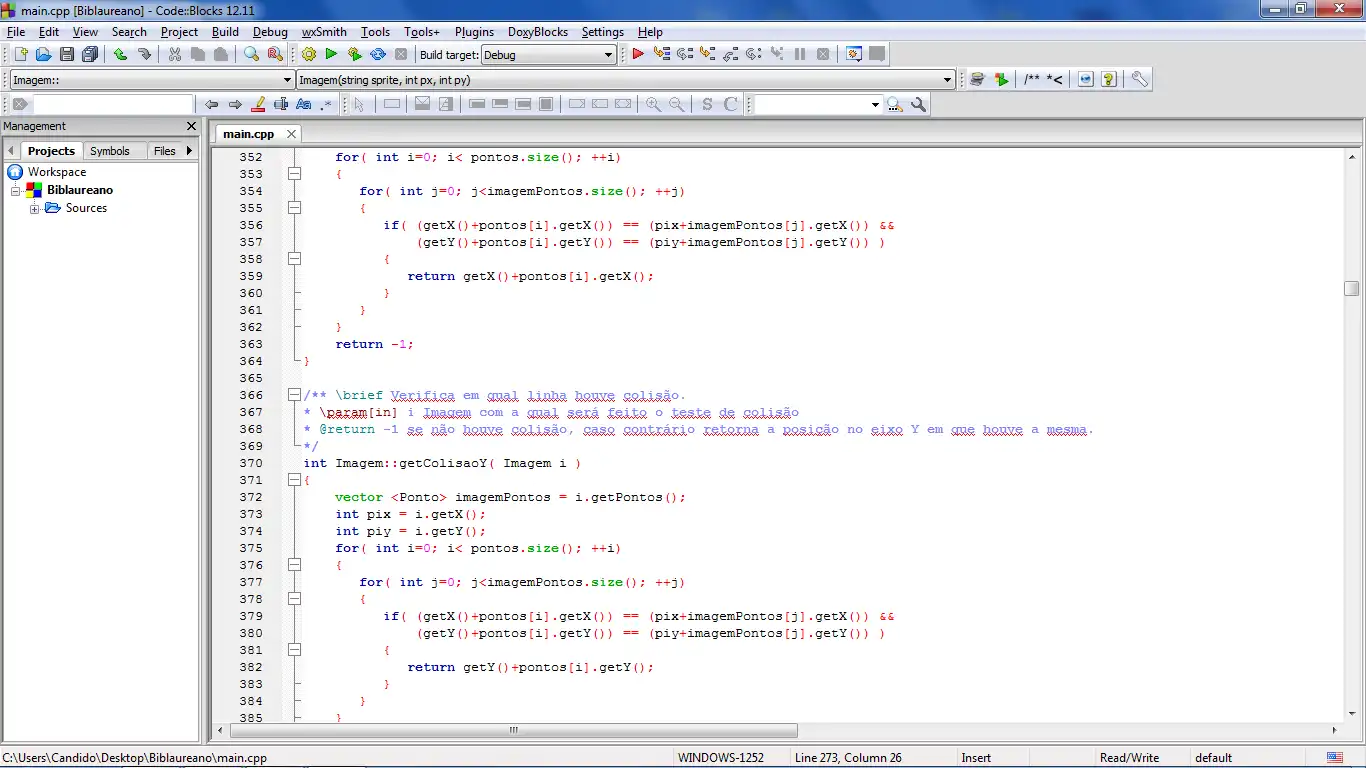Close the main.cpp tab
This screenshot has height=768, width=1366.
(291, 134)
